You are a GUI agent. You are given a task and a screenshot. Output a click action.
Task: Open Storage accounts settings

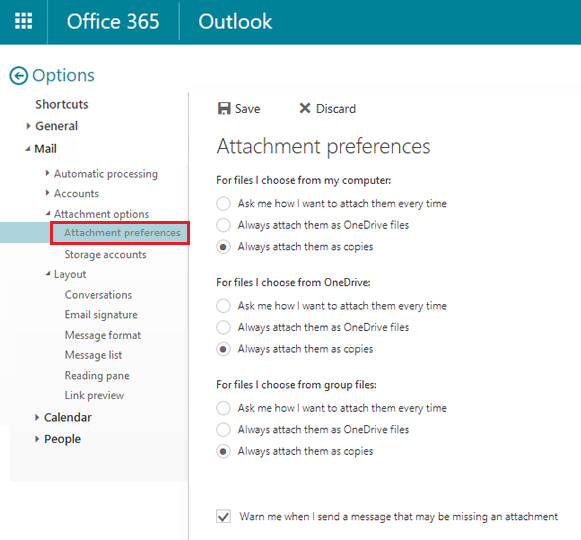(105, 255)
